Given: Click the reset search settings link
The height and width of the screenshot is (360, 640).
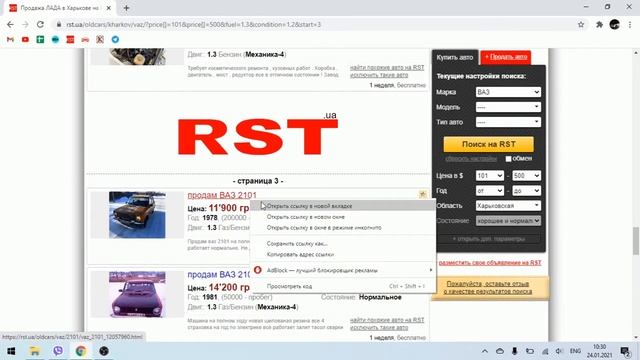Looking at the screenshot, I should [471, 159].
